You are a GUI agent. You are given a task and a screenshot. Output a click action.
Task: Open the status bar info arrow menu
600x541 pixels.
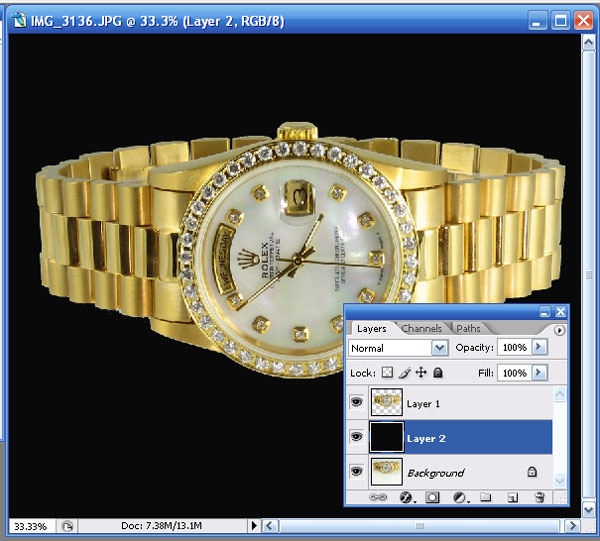tap(254, 526)
